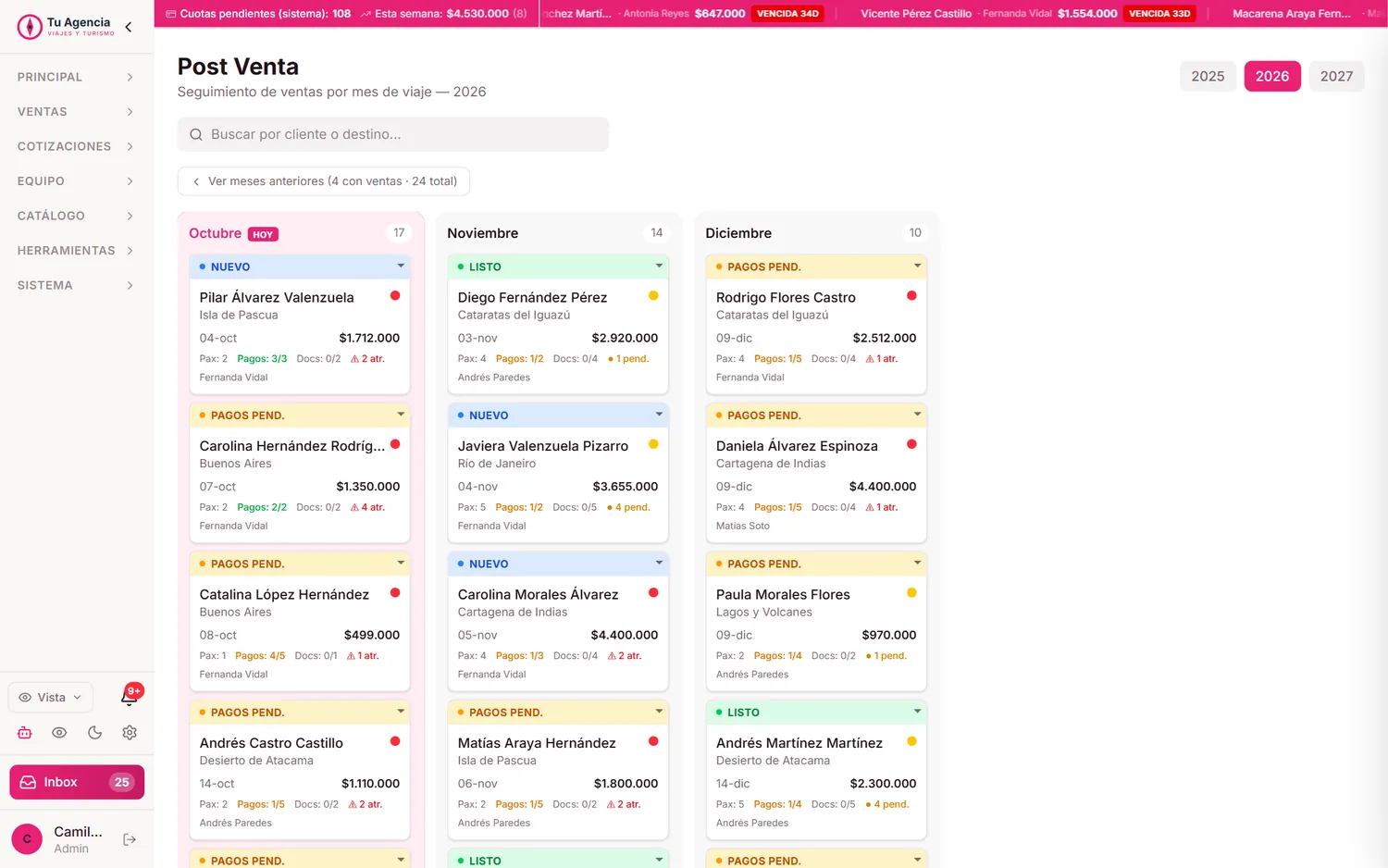Click the "VENCIDA 34D" badge in the ticker
Image resolution: width=1388 pixels, height=868 pixels.
click(x=788, y=14)
